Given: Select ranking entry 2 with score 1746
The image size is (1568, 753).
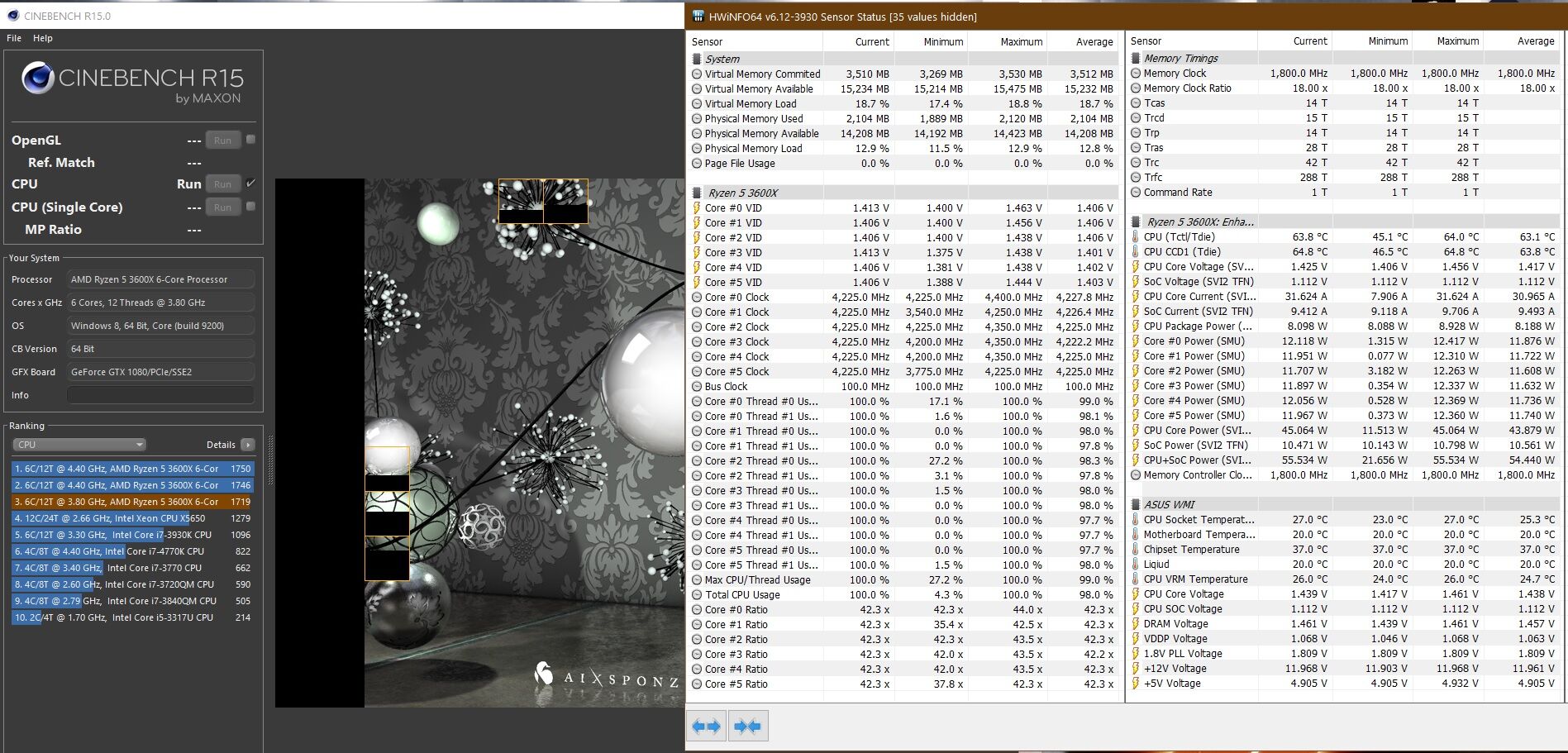Looking at the screenshot, I should click(x=132, y=485).
